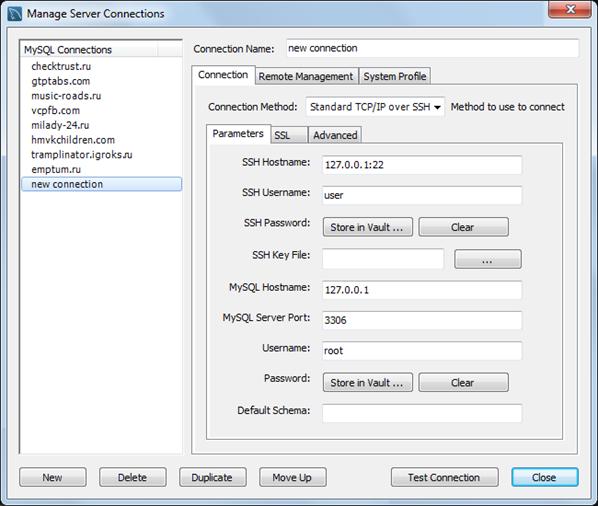The width and height of the screenshot is (598, 506).
Task: Click the Delete button
Action: coord(133,477)
